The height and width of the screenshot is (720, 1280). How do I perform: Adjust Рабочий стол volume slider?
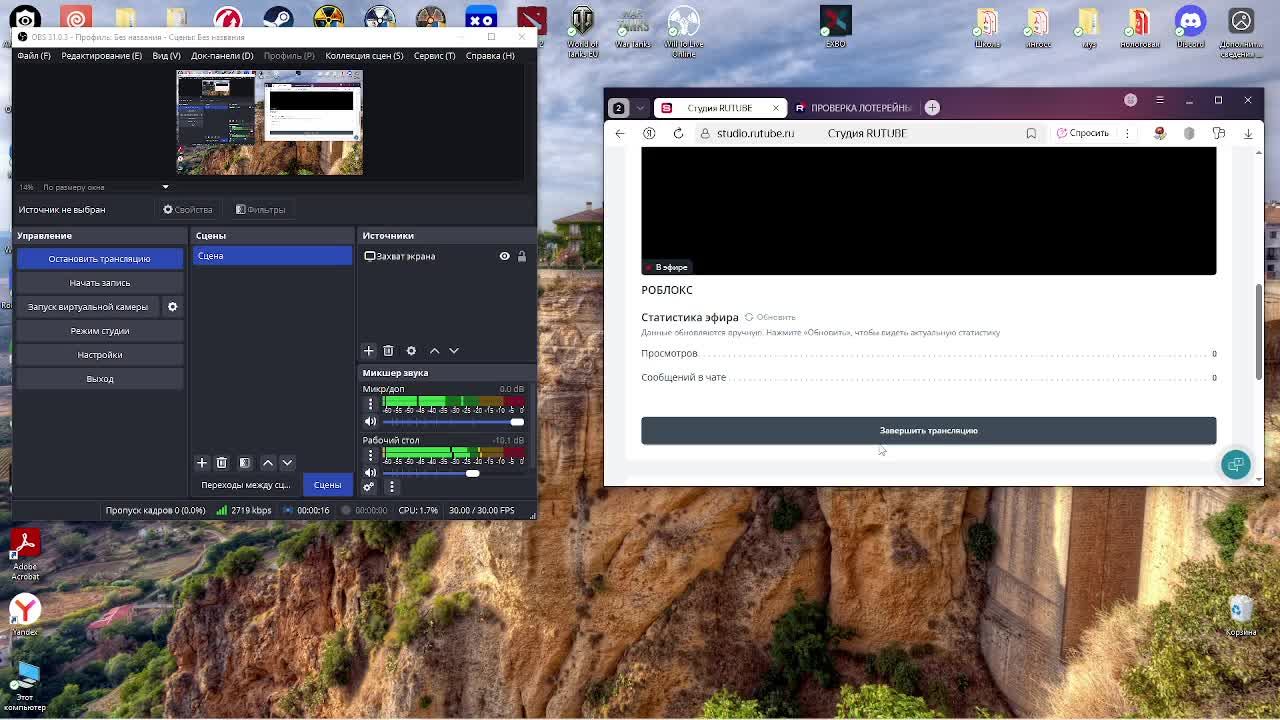pos(453,473)
